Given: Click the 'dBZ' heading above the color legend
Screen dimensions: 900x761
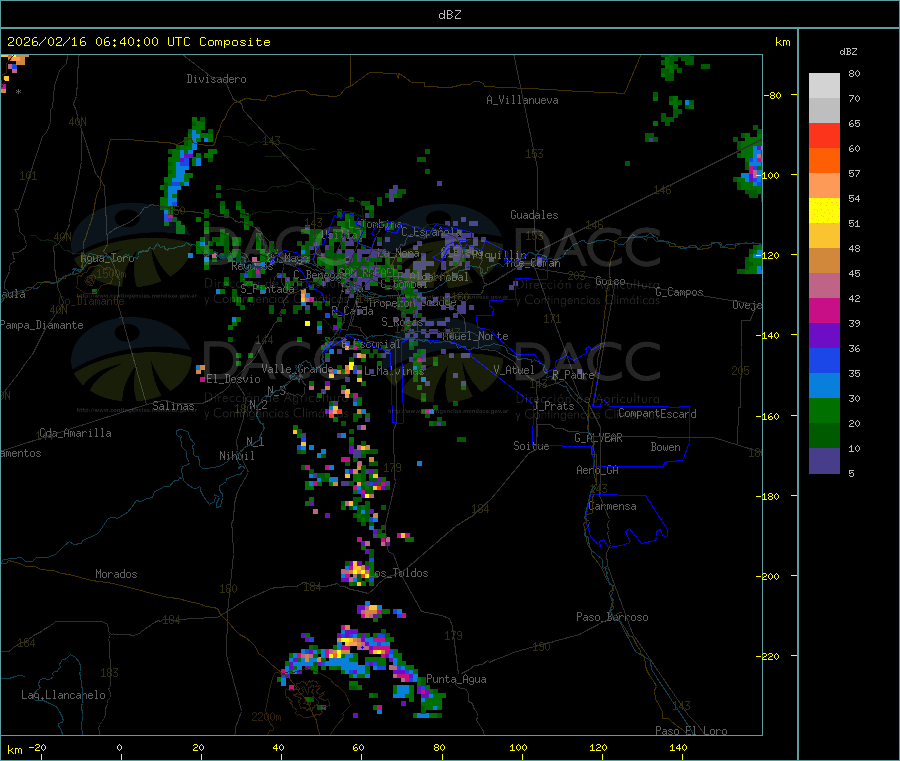Looking at the screenshot, I should point(848,52).
